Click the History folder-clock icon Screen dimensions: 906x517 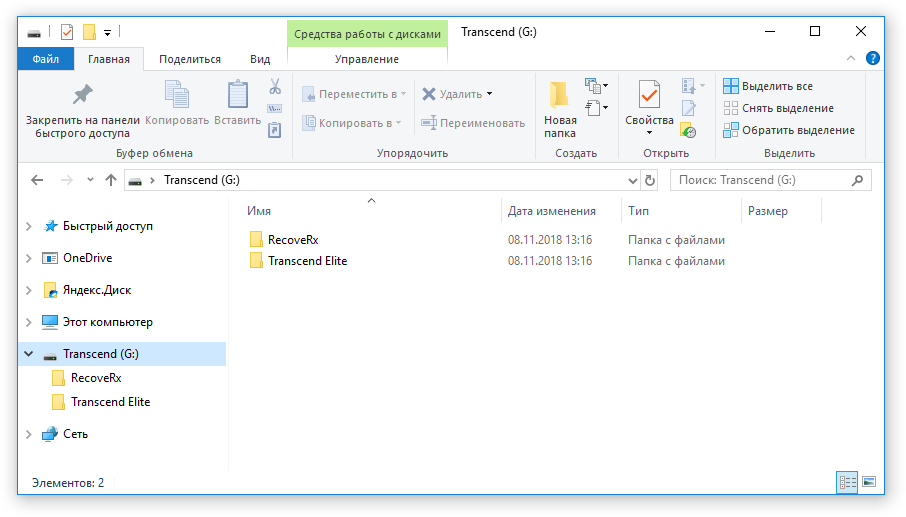pos(688,131)
